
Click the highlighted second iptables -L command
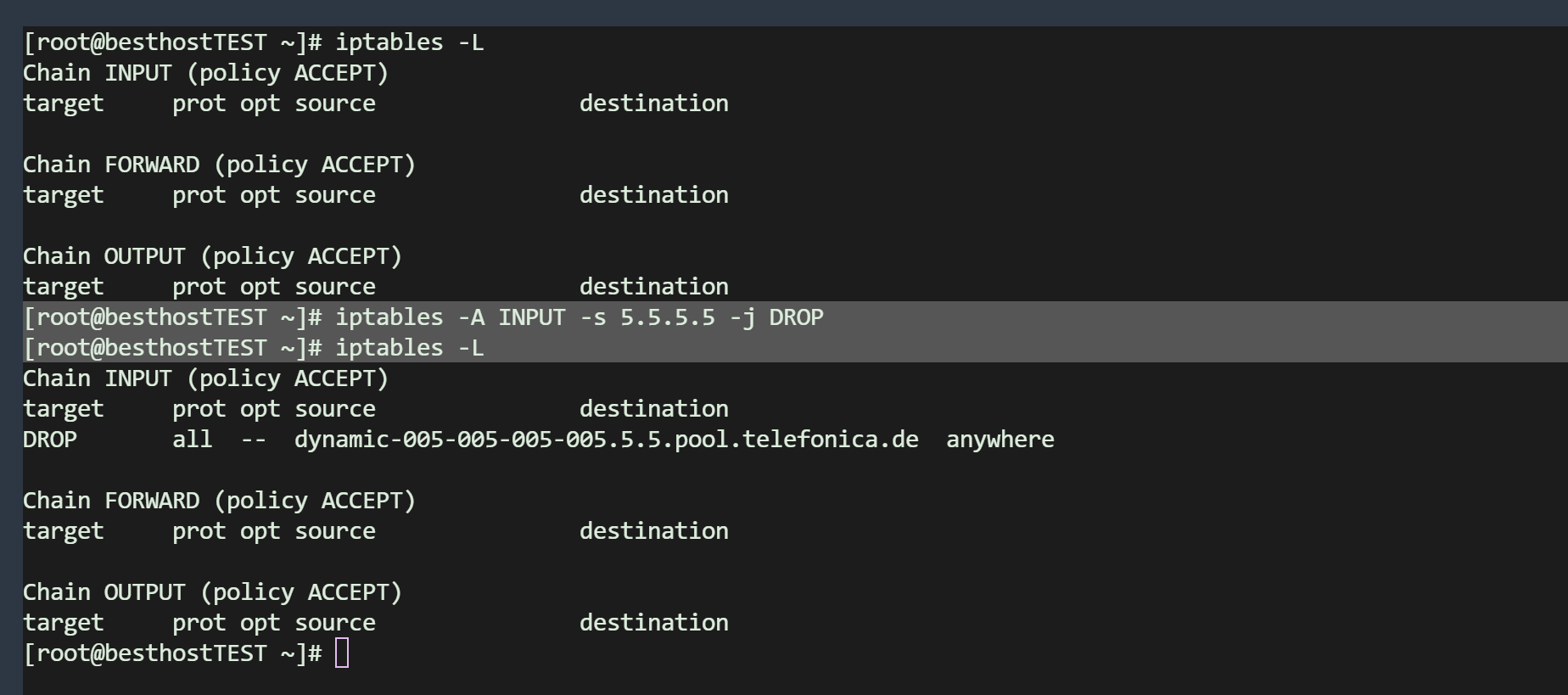[409, 348]
